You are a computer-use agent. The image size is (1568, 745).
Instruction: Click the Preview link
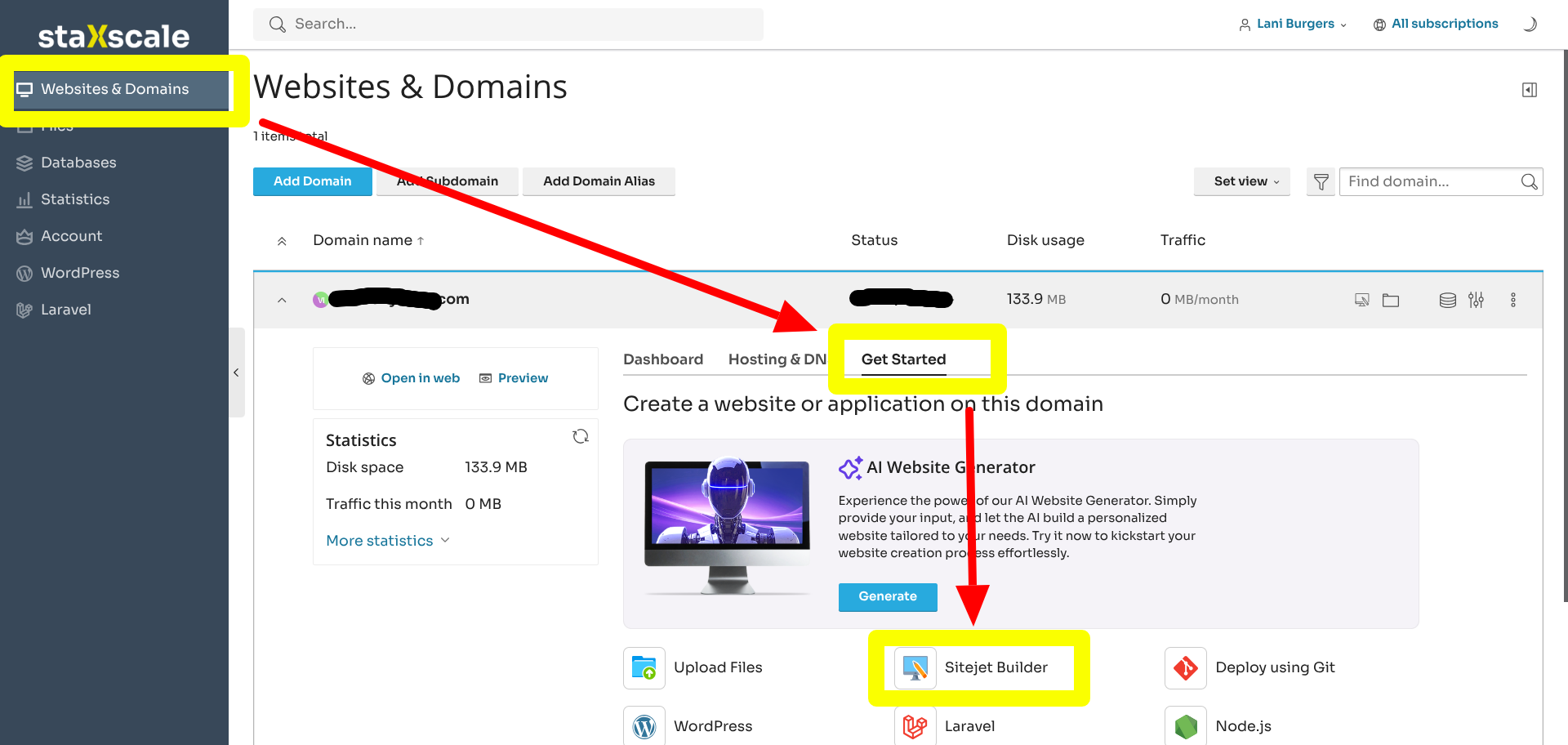point(514,378)
